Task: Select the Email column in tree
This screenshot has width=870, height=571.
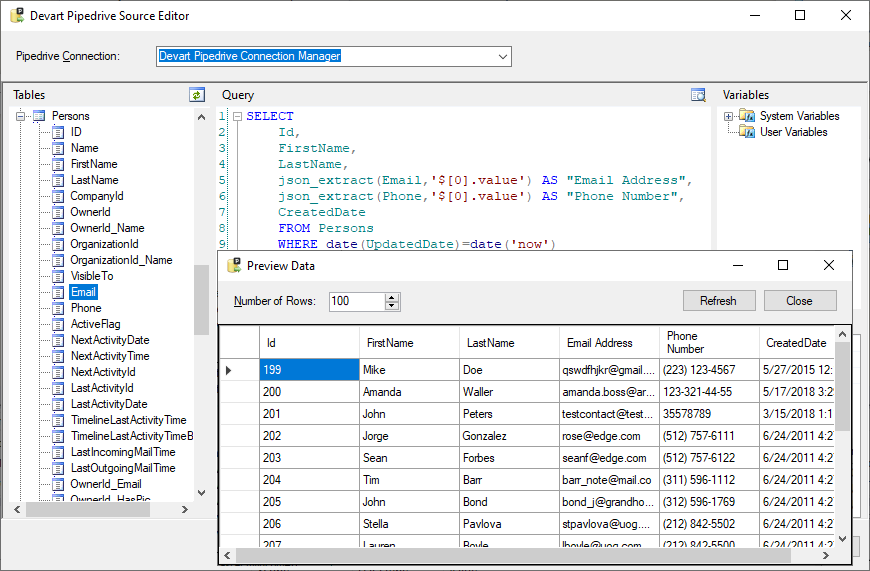Action: [x=84, y=292]
